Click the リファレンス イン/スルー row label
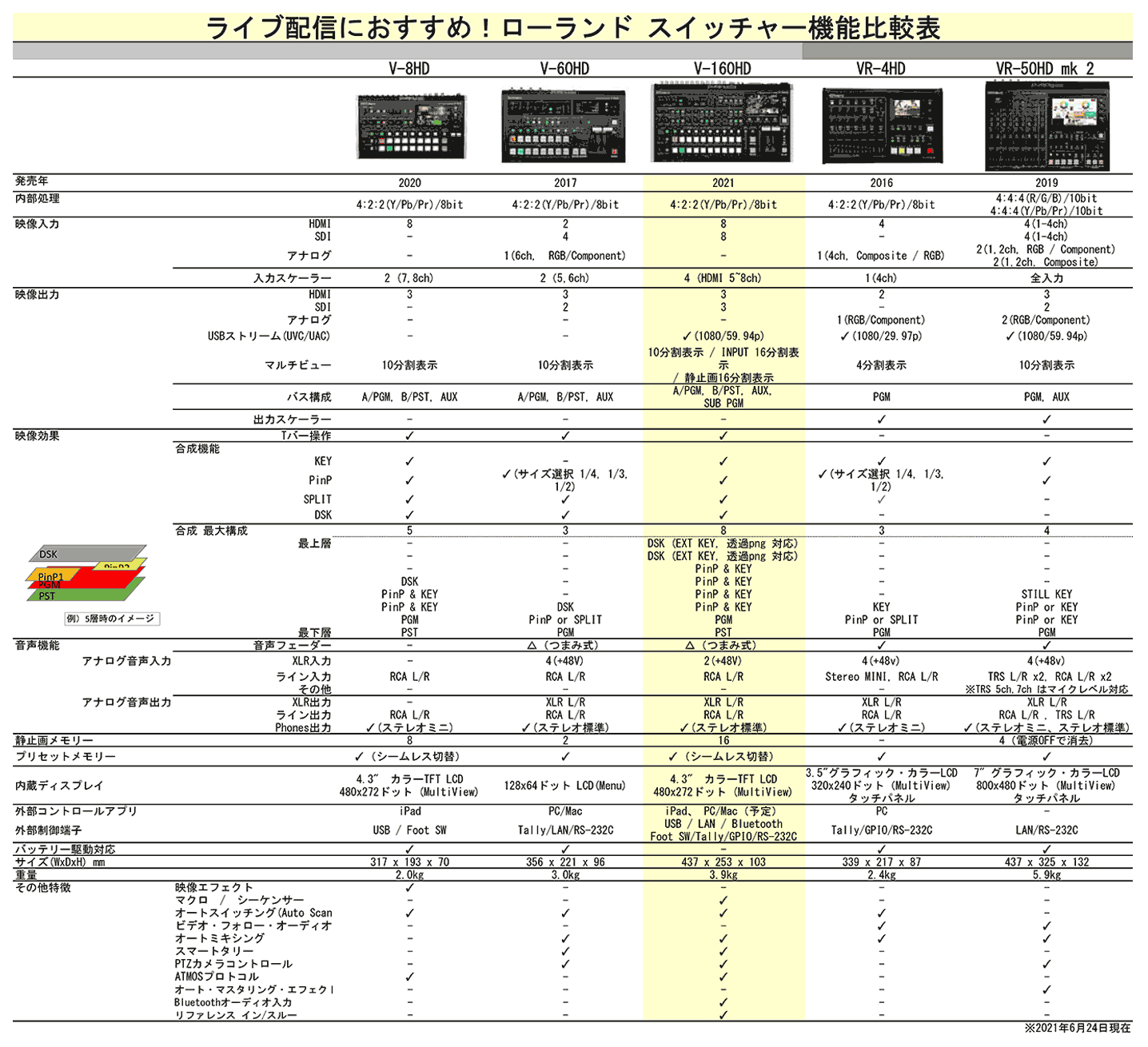Screen dimensions: 1148x1047 236,1015
